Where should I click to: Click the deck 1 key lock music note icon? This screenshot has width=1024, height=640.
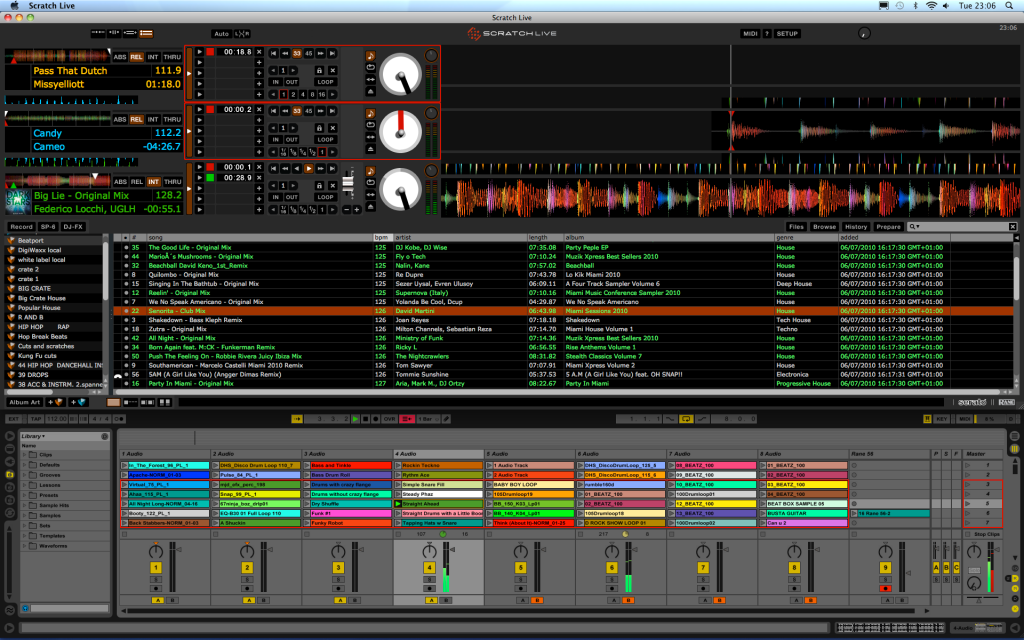(x=370, y=56)
